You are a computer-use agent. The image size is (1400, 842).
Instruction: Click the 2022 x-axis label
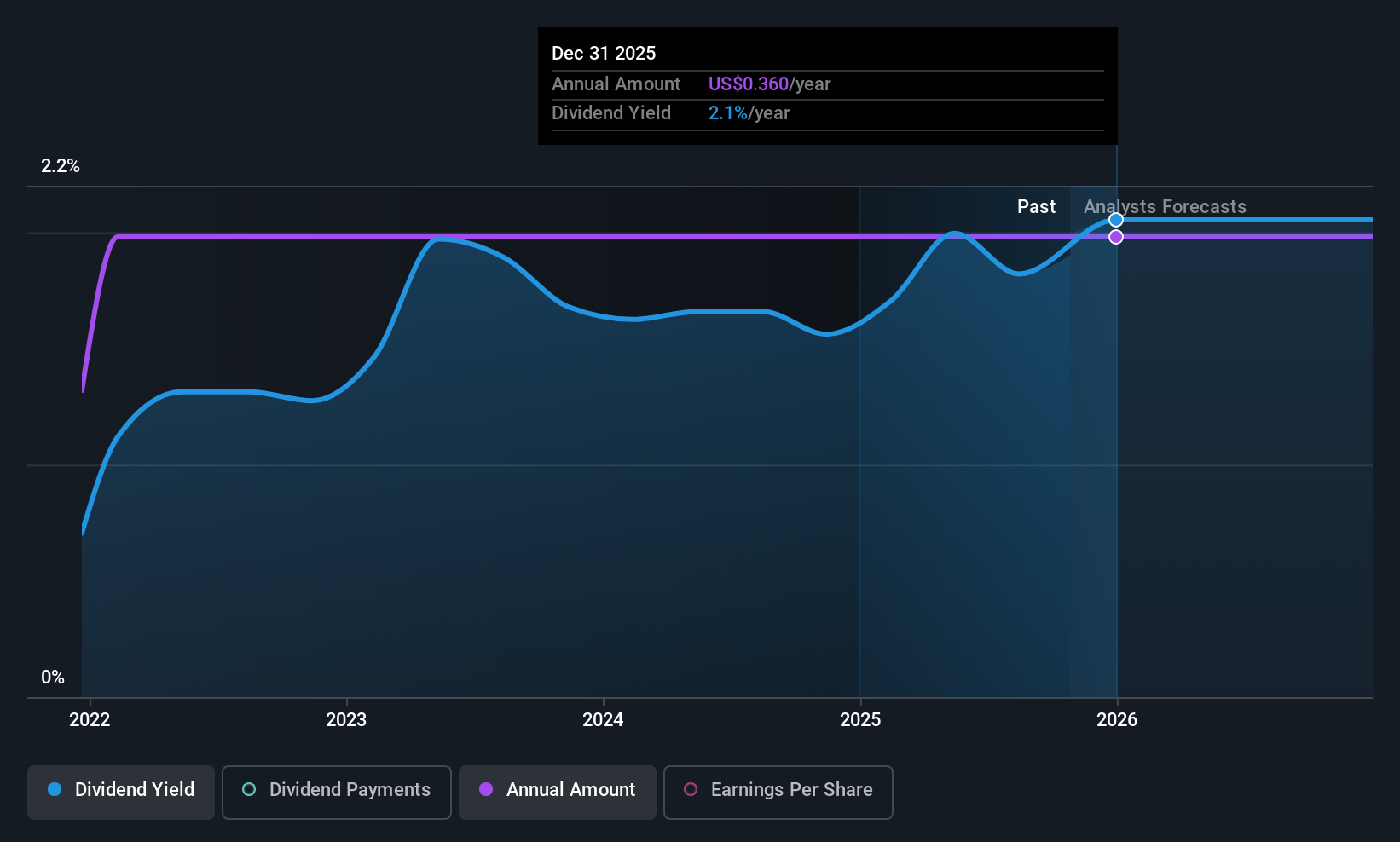[90, 720]
